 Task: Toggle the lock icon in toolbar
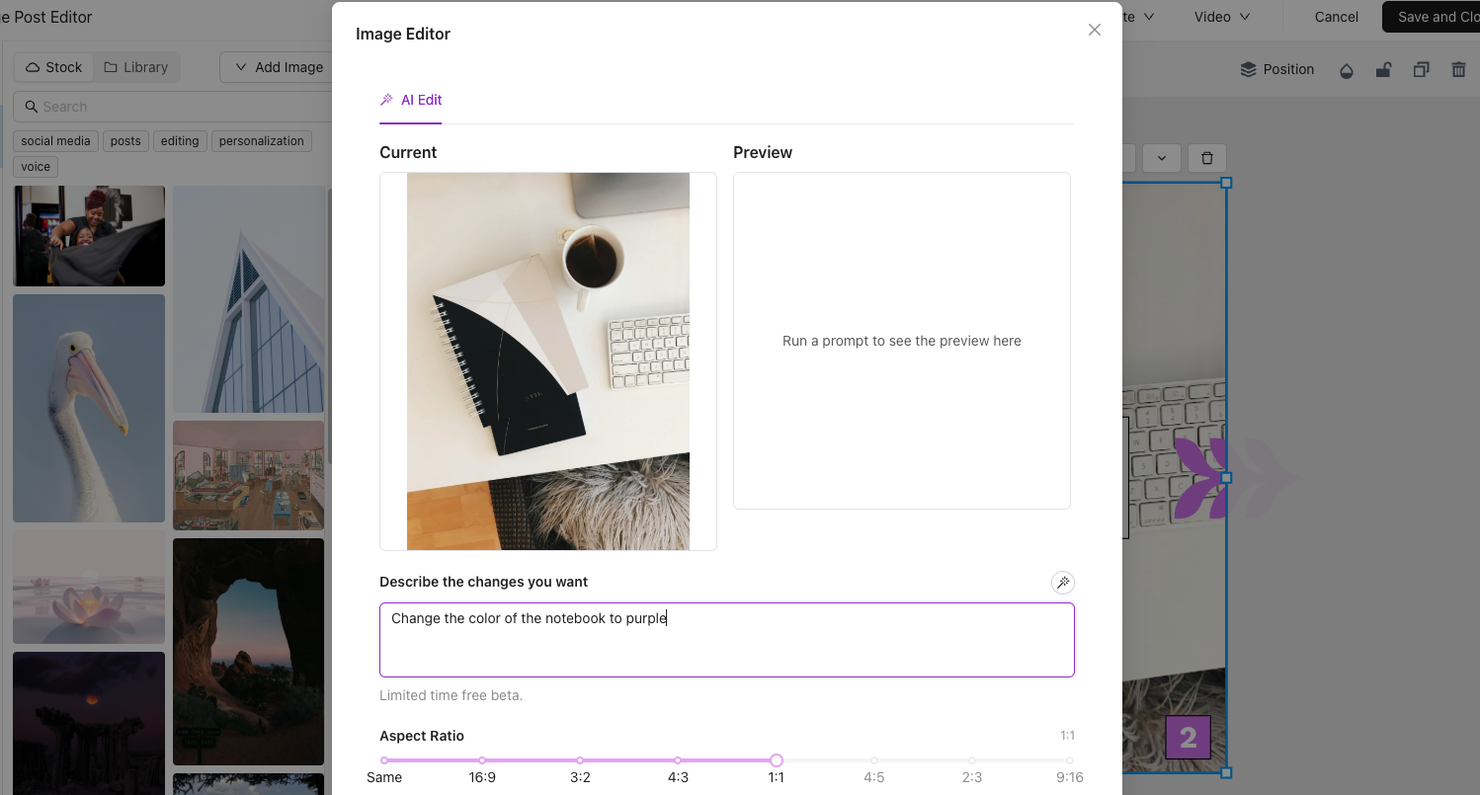1383,70
